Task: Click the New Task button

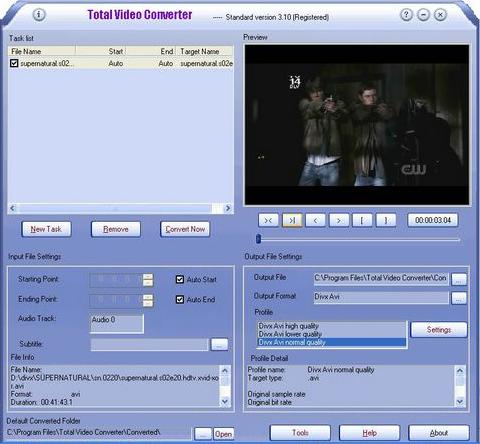Action: pos(46,229)
